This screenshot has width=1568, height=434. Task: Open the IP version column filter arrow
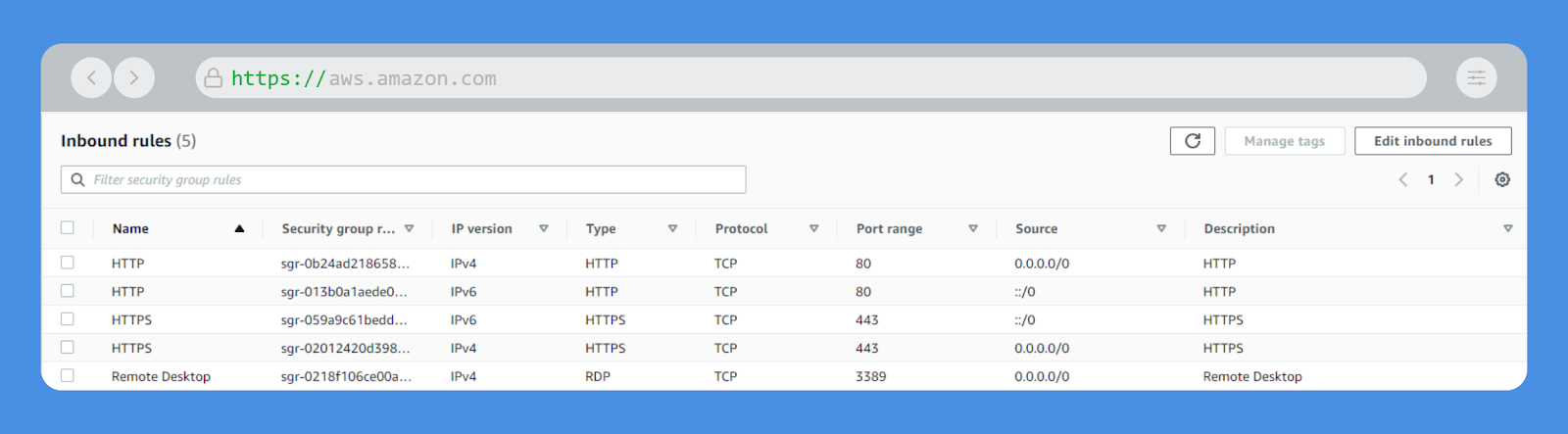coord(543,228)
